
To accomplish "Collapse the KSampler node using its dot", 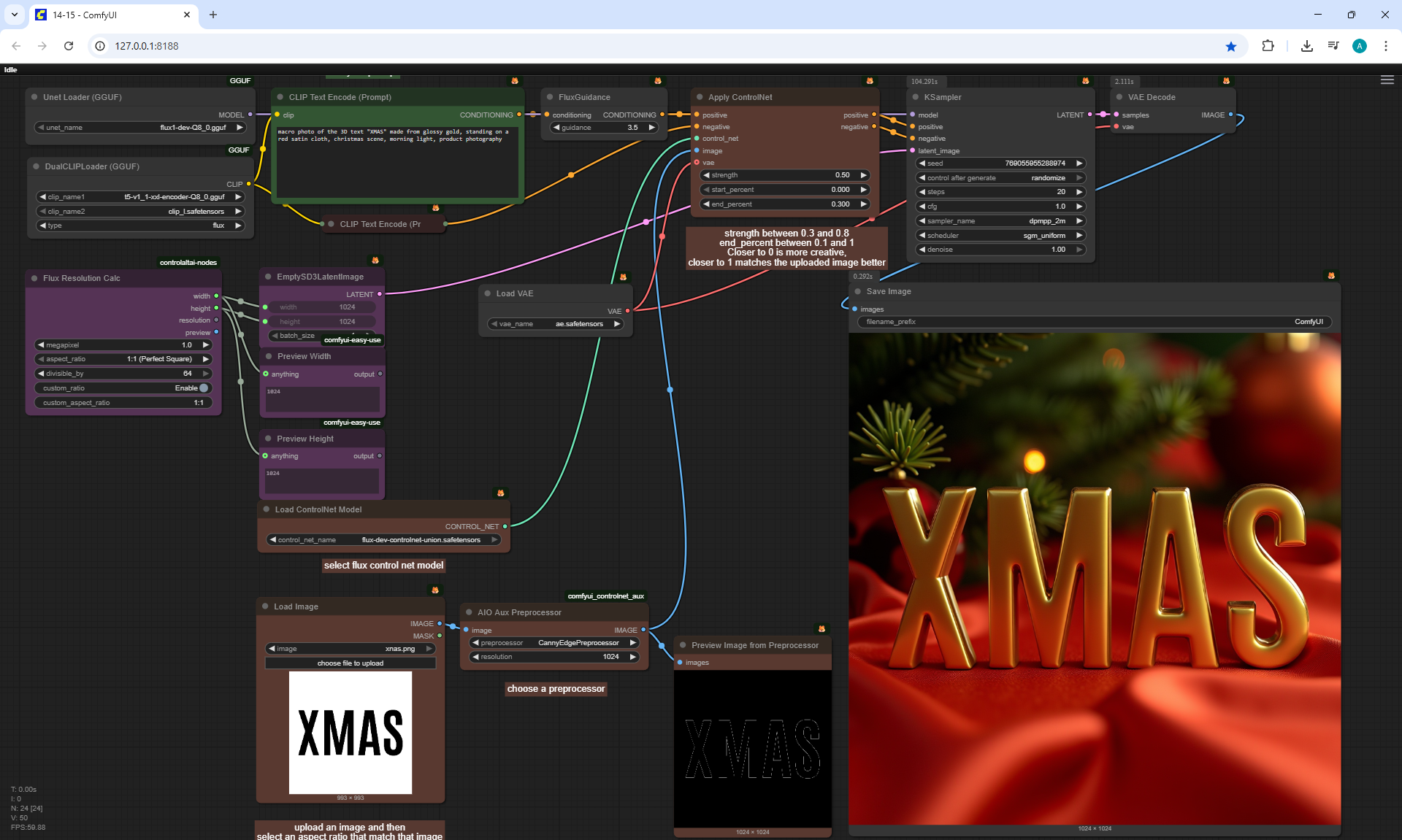I will pyautogui.click(x=916, y=97).
